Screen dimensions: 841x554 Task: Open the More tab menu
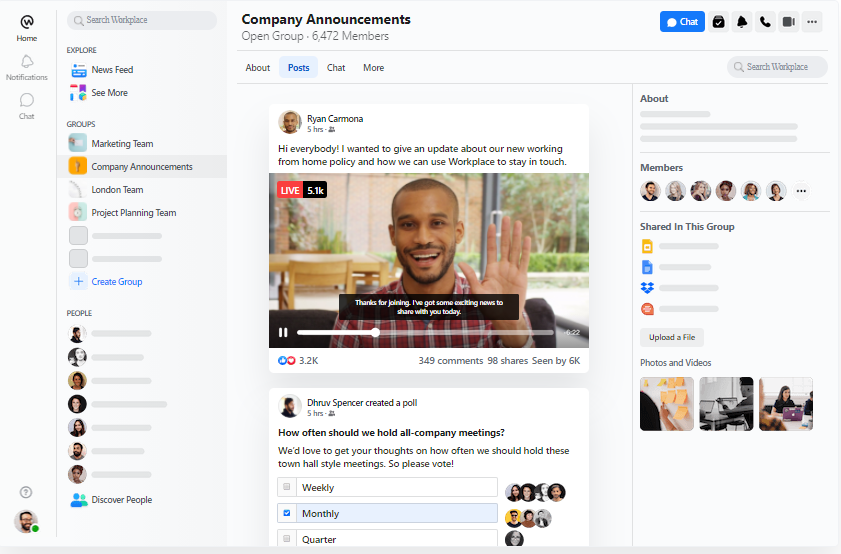[373, 68]
